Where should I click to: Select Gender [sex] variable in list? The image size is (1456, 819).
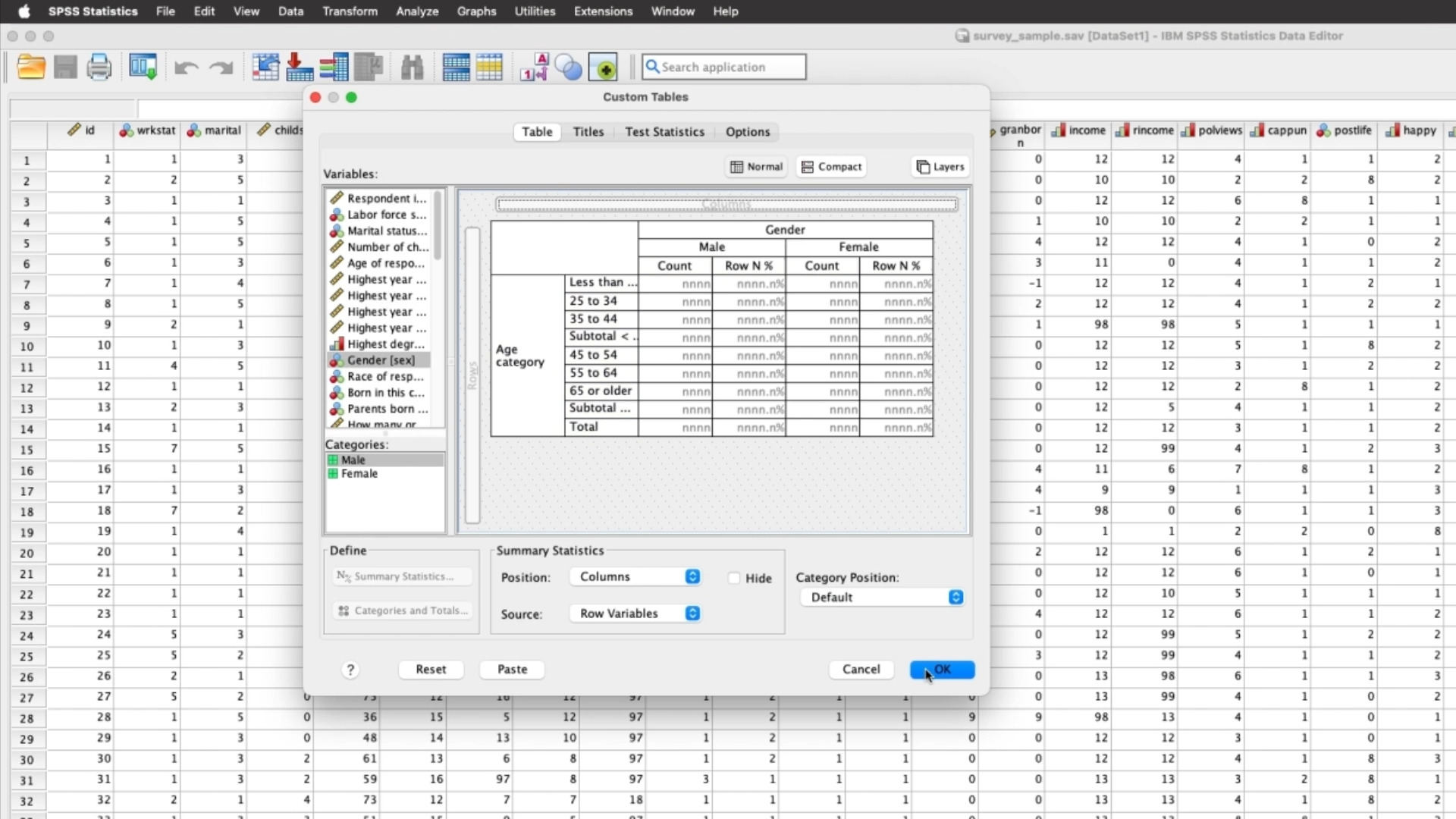[x=379, y=360]
